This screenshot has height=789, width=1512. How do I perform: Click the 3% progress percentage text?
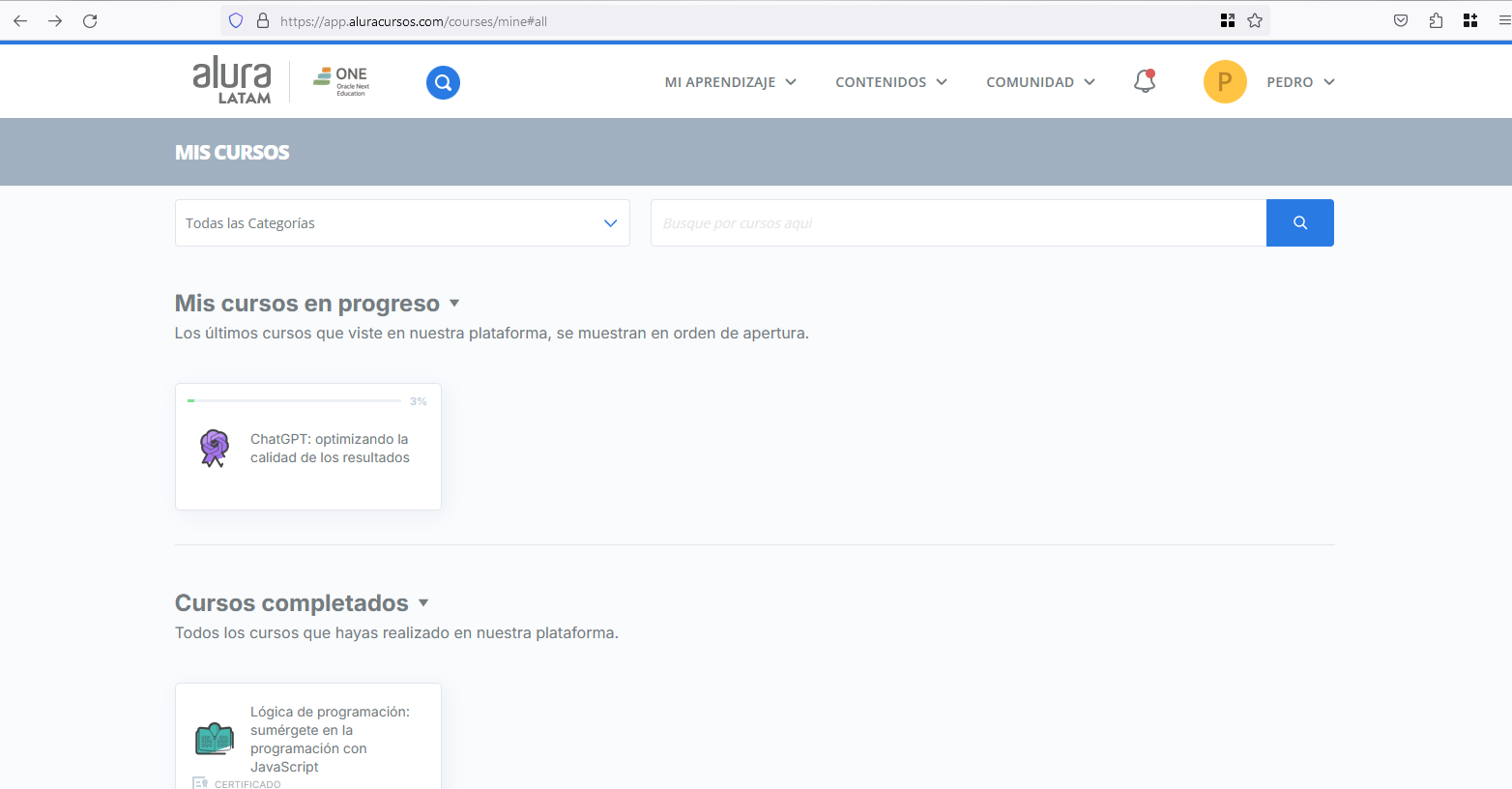[x=418, y=400]
